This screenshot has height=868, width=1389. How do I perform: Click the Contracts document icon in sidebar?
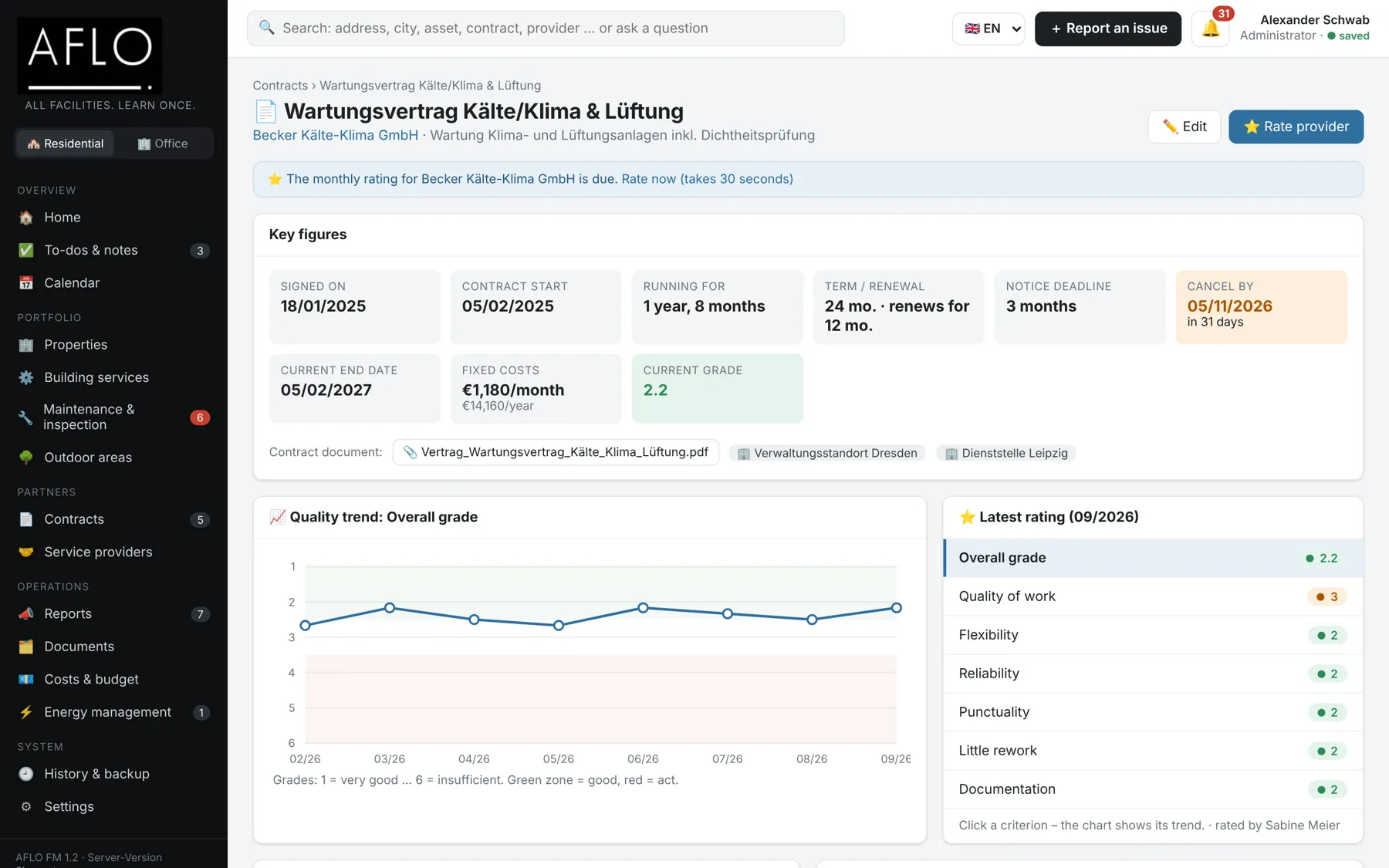[x=26, y=519]
